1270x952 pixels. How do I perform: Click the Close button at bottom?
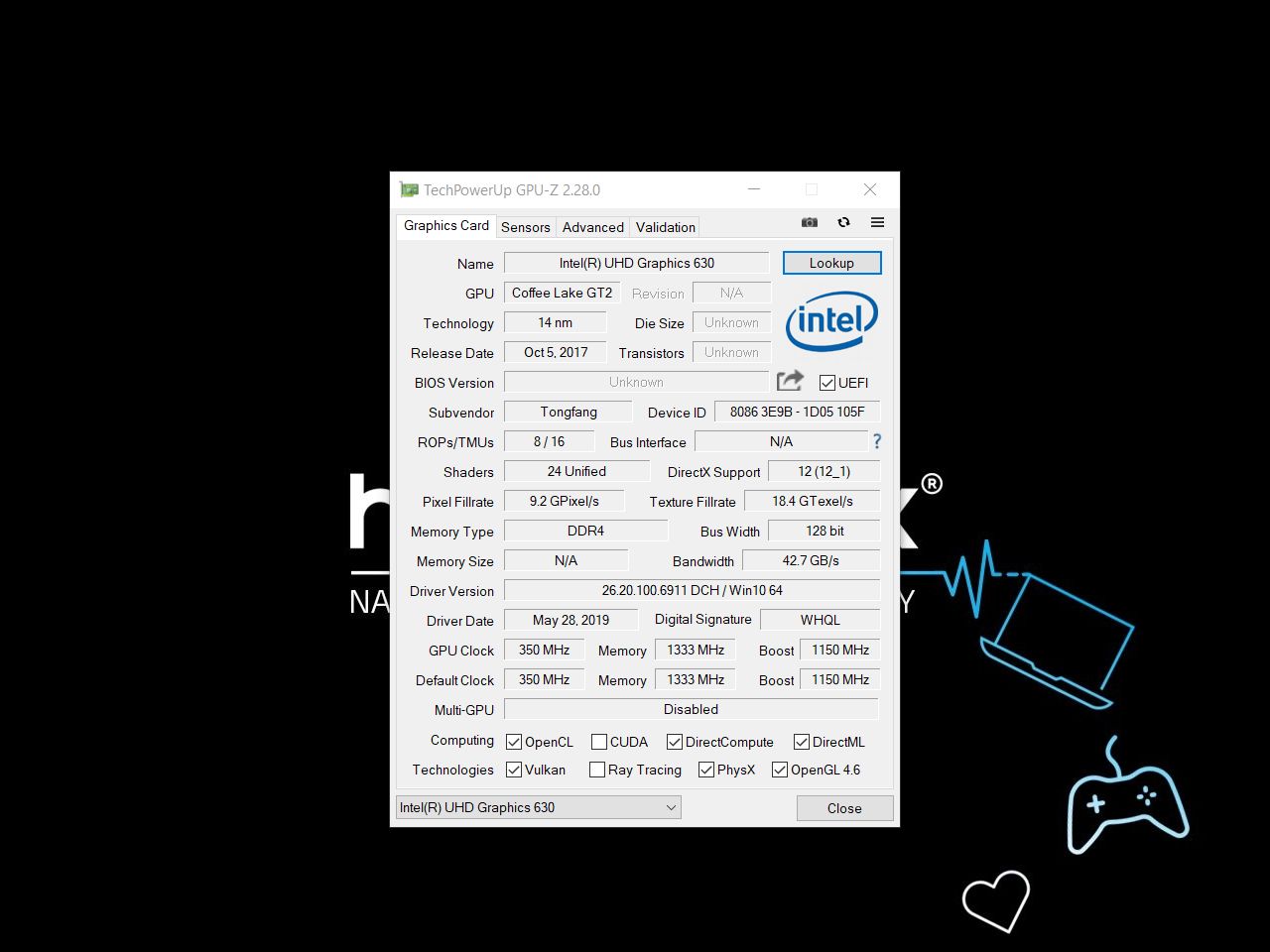844,808
